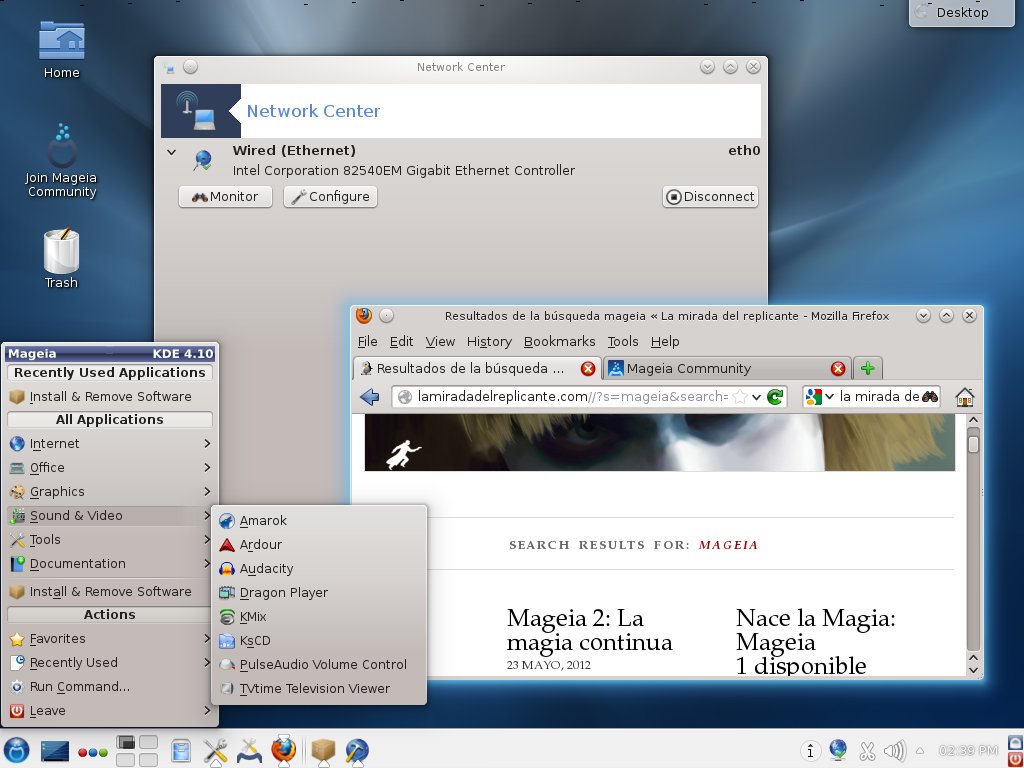This screenshot has height=768, width=1024.
Task: Launch Audacity from the submenu
Action: (319, 569)
